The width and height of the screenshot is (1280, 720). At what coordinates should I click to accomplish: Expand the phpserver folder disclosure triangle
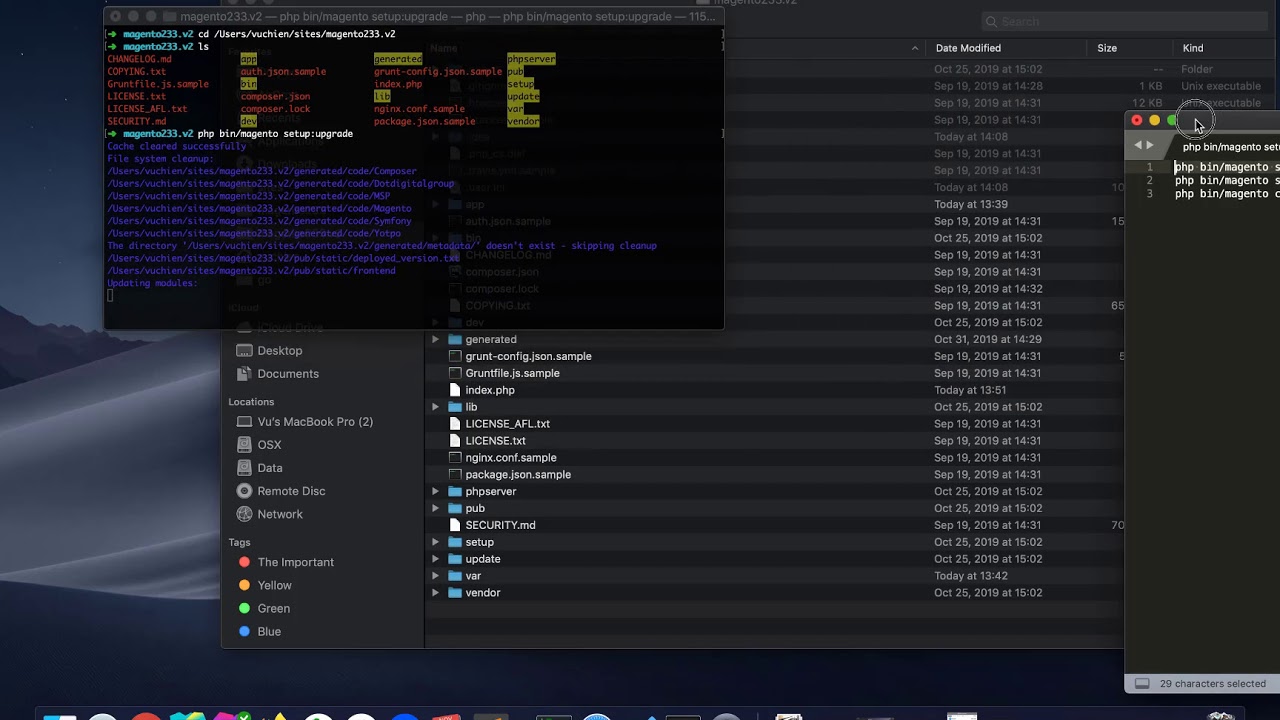[435, 492]
